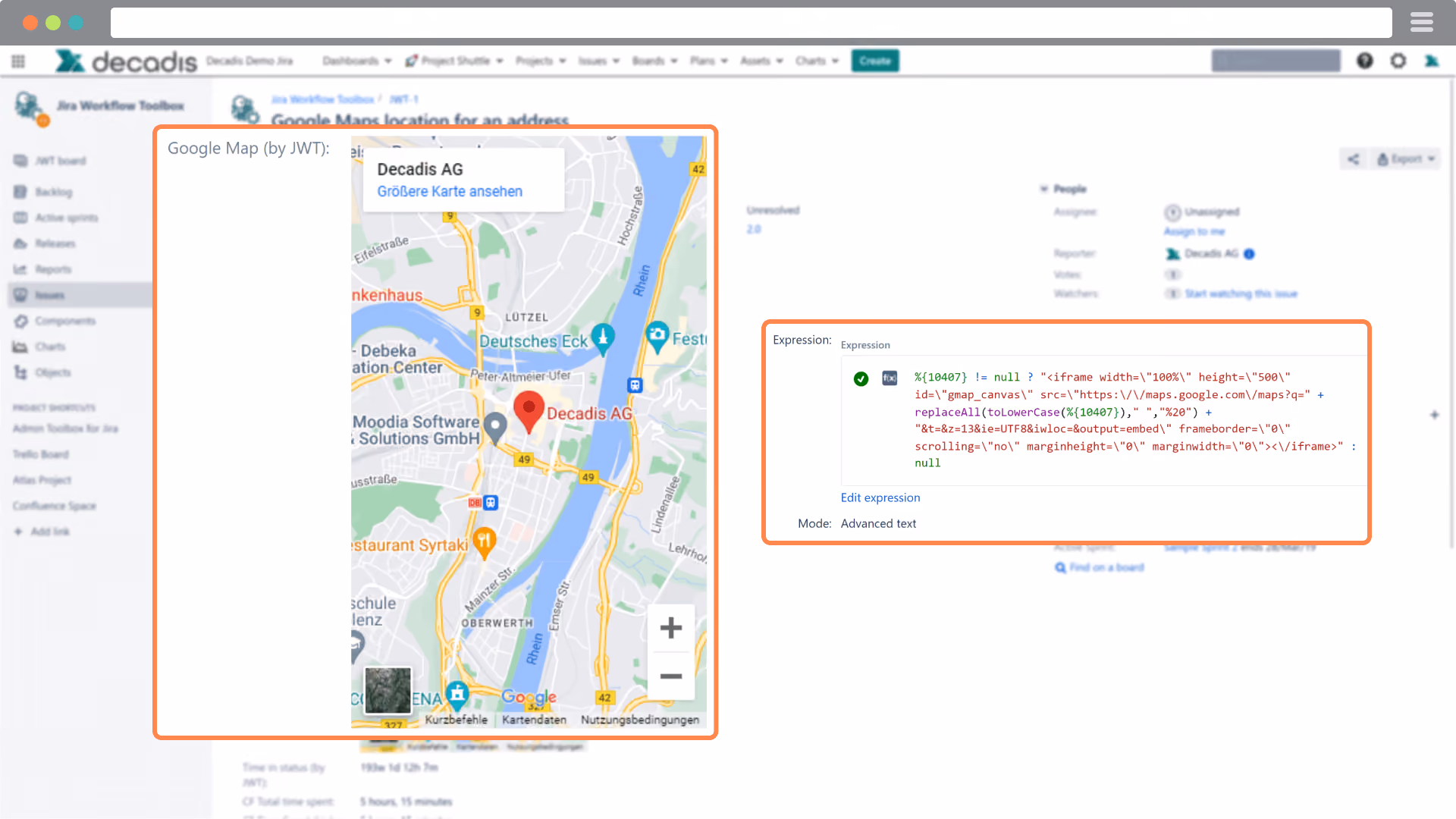Click the share icon near Export

pyautogui.click(x=1354, y=159)
